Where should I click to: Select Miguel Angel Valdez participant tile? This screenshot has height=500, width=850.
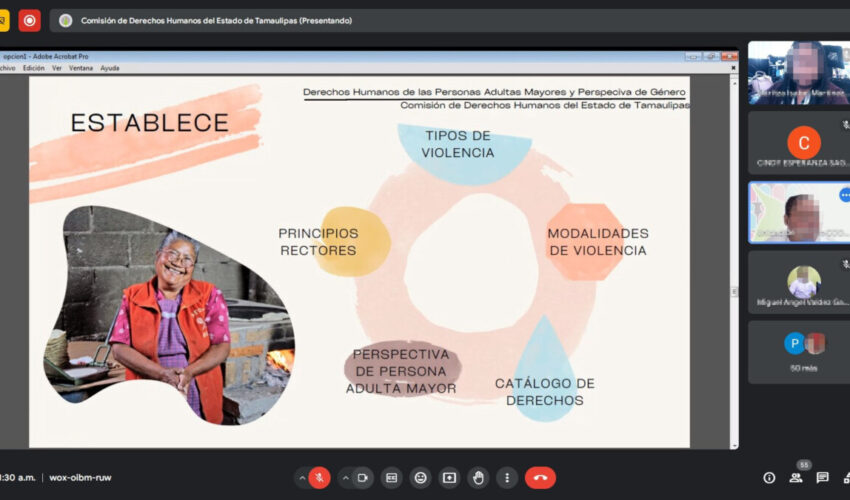click(x=799, y=282)
